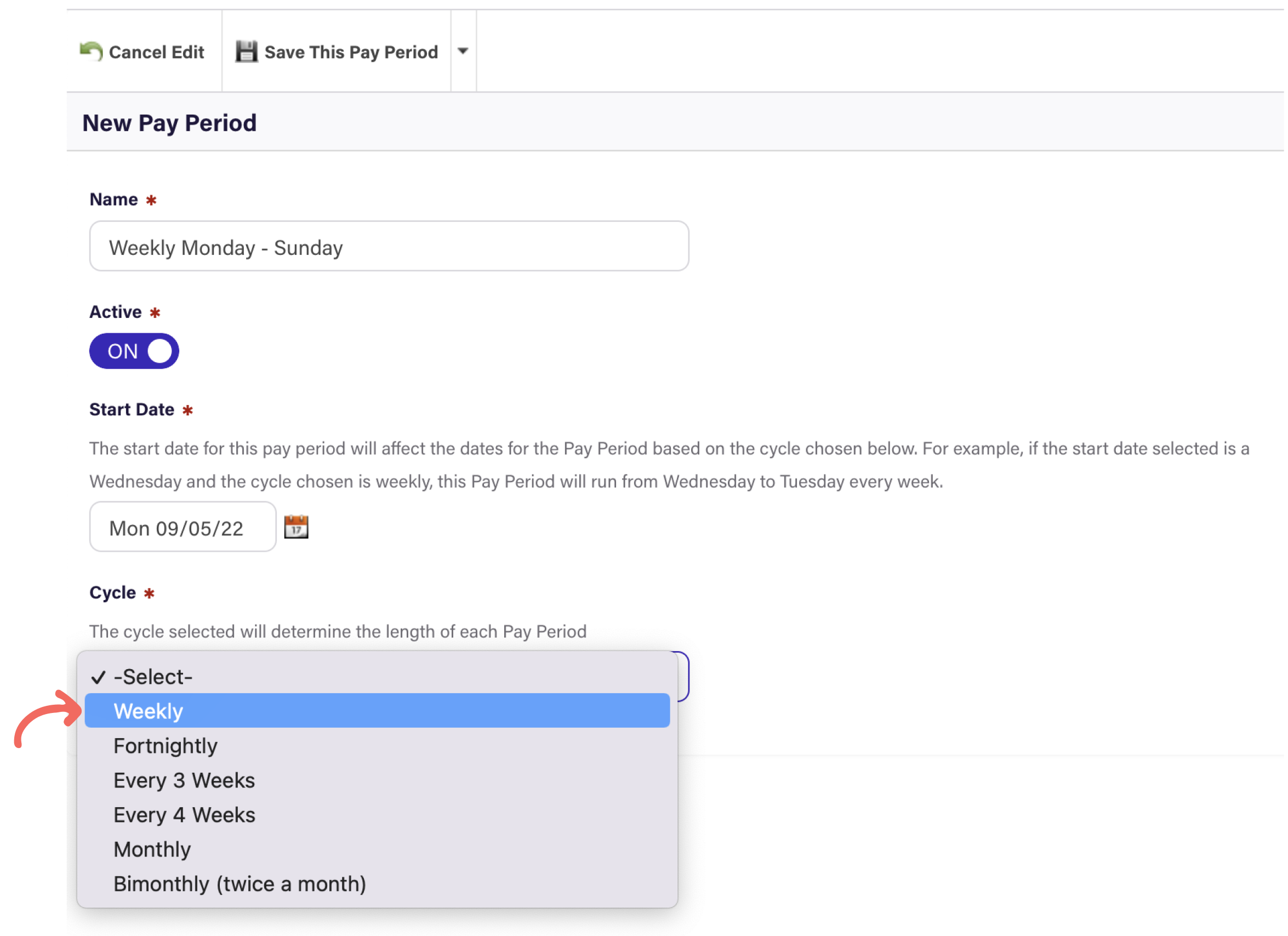This screenshot has width=1288, height=936.
Task: Save This Pay Period button
Action: pyautogui.click(x=337, y=52)
